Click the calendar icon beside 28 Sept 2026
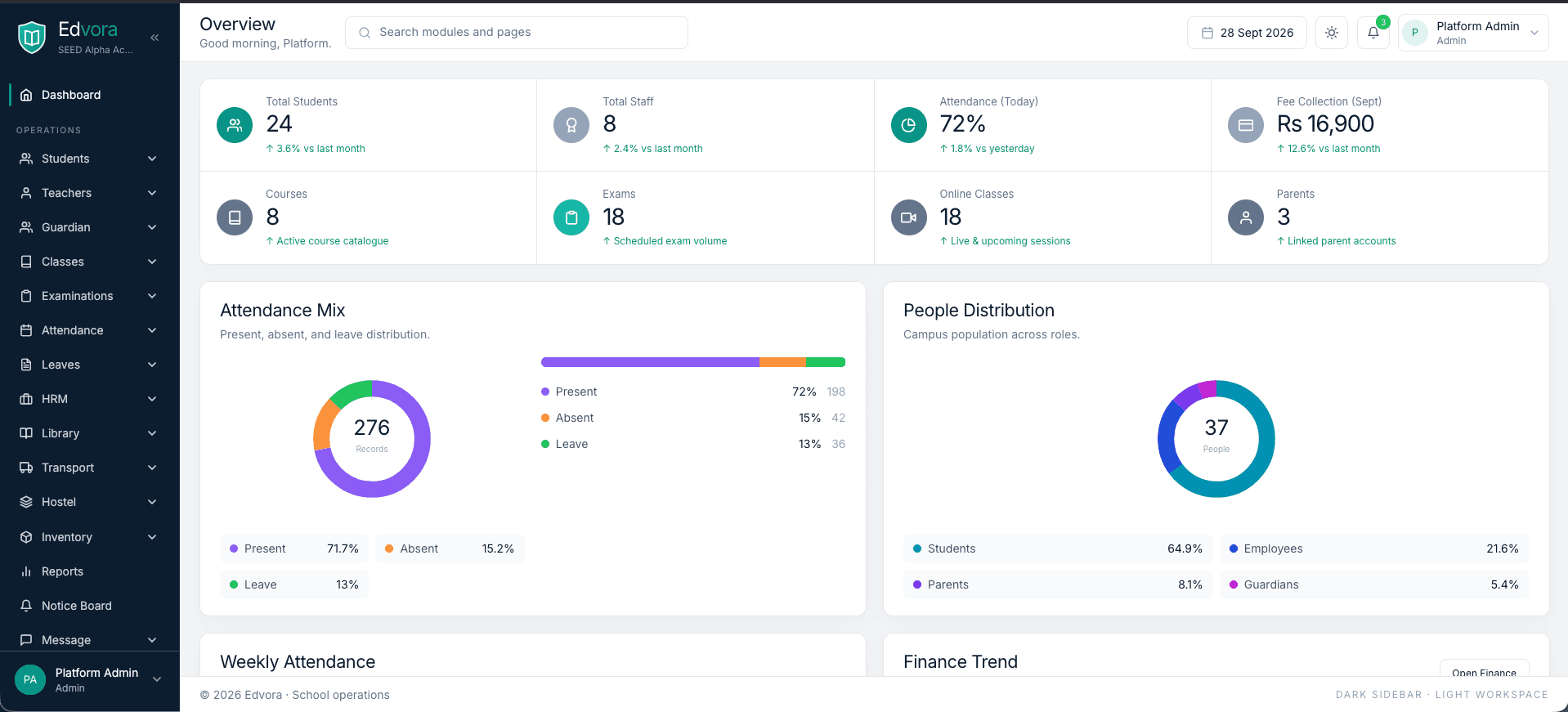This screenshot has width=1568, height=712. 1207,33
